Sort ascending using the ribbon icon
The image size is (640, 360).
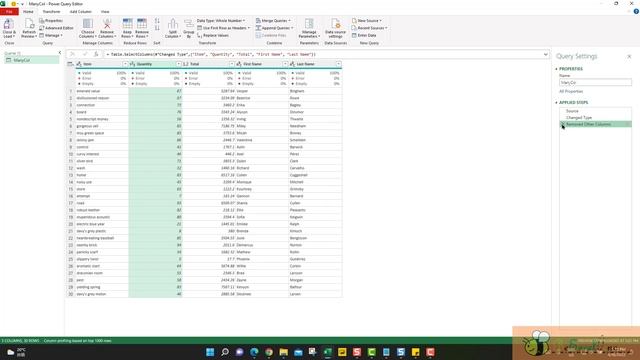click(157, 21)
